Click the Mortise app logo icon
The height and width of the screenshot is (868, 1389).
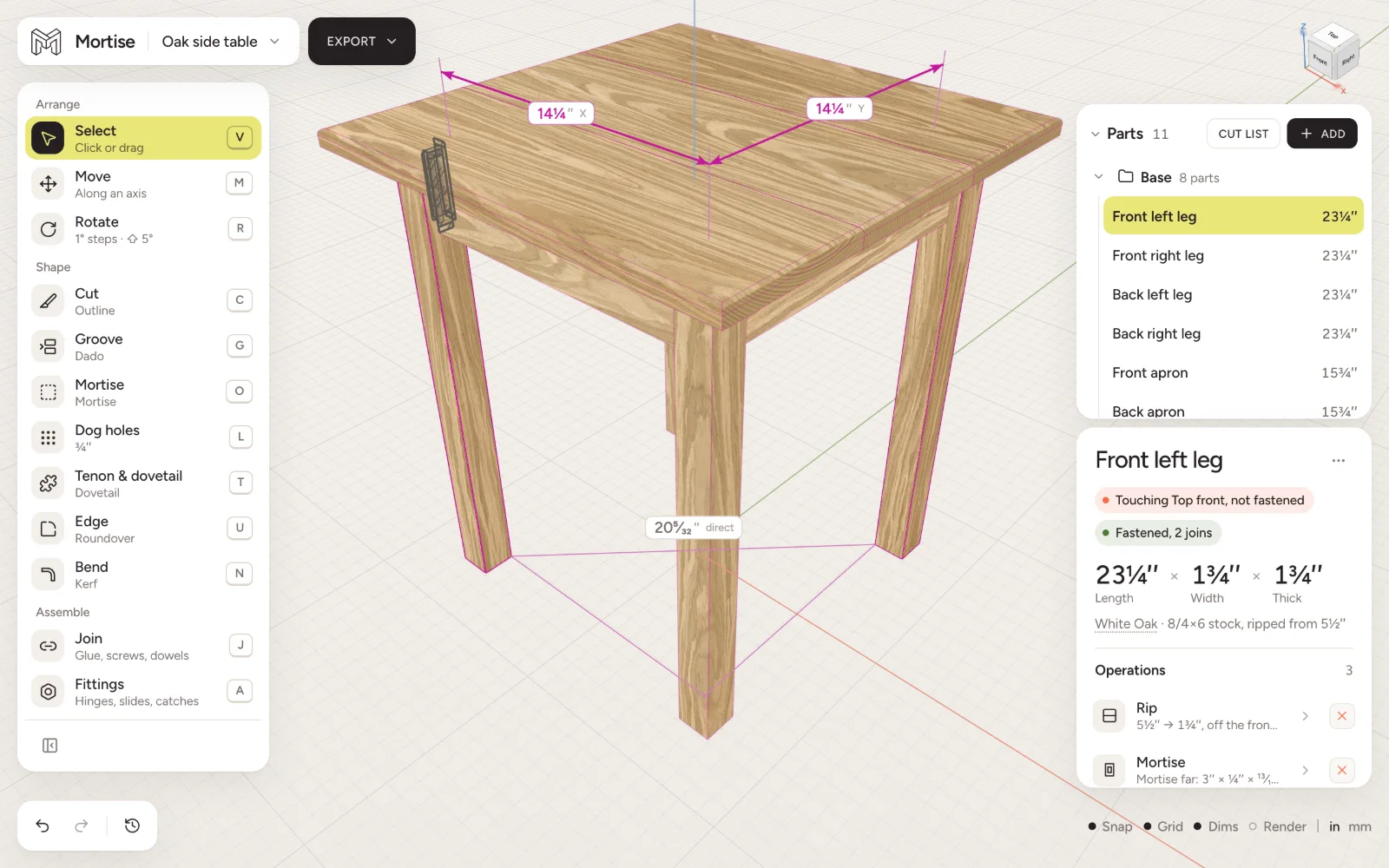46,42
